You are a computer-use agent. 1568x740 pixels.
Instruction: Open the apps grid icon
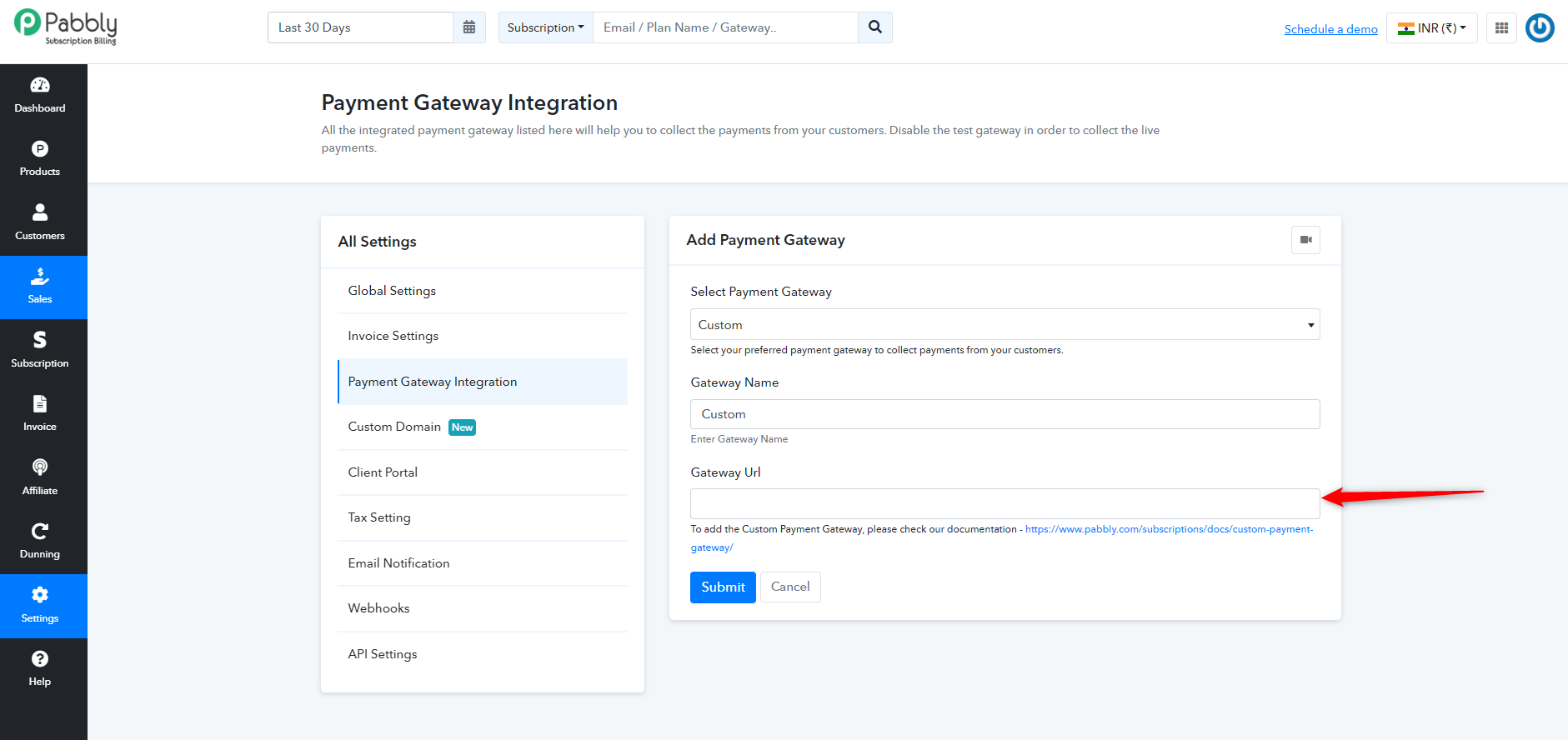pyautogui.click(x=1501, y=28)
